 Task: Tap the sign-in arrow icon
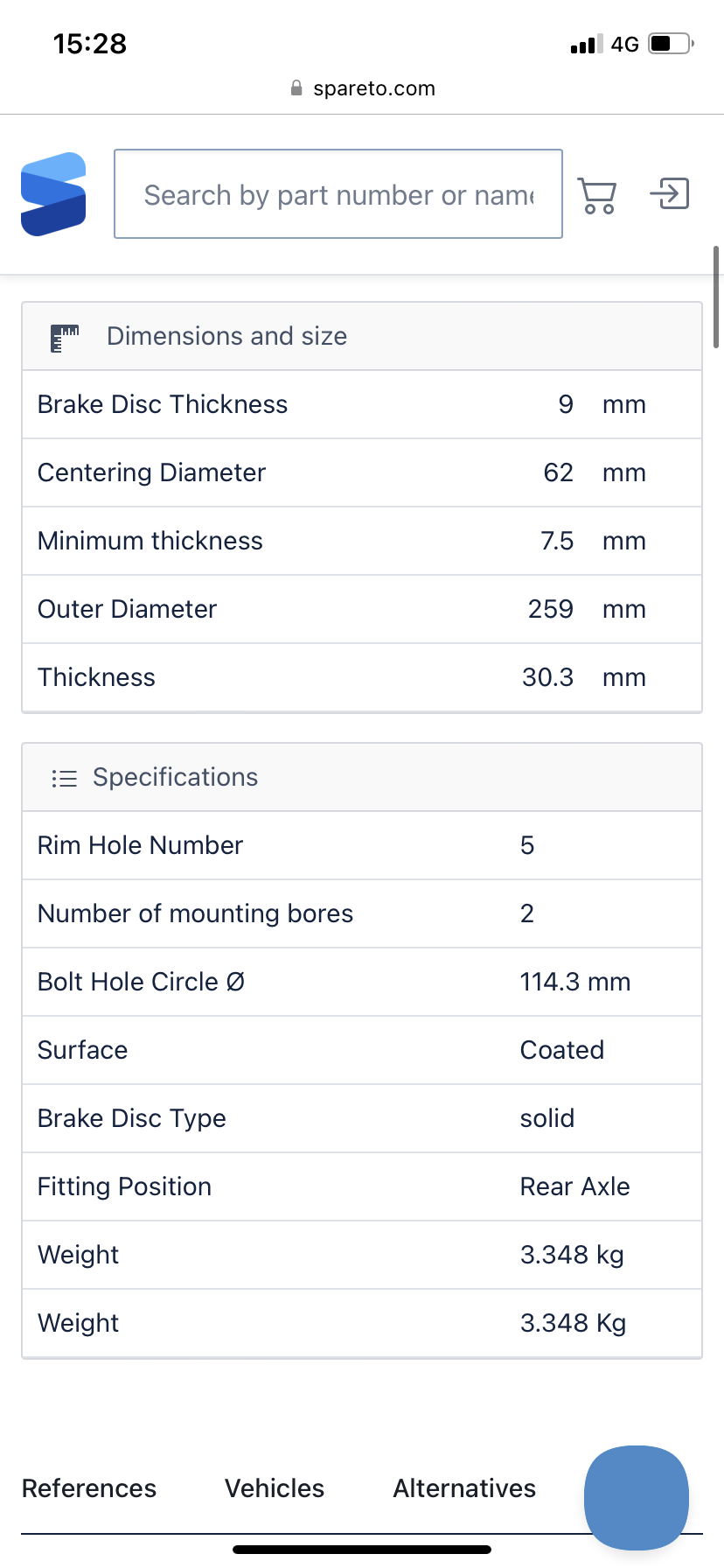pyautogui.click(x=670, y=193)
